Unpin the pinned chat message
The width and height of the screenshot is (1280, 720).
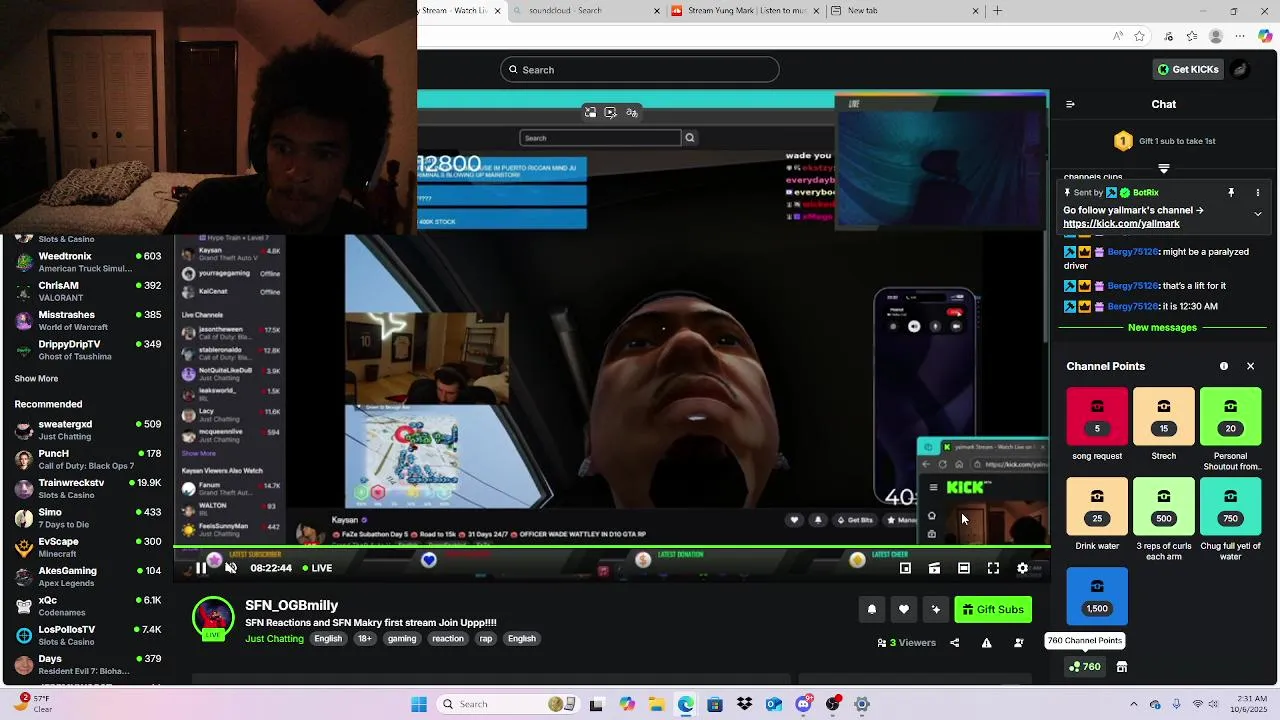[1231, 192]
